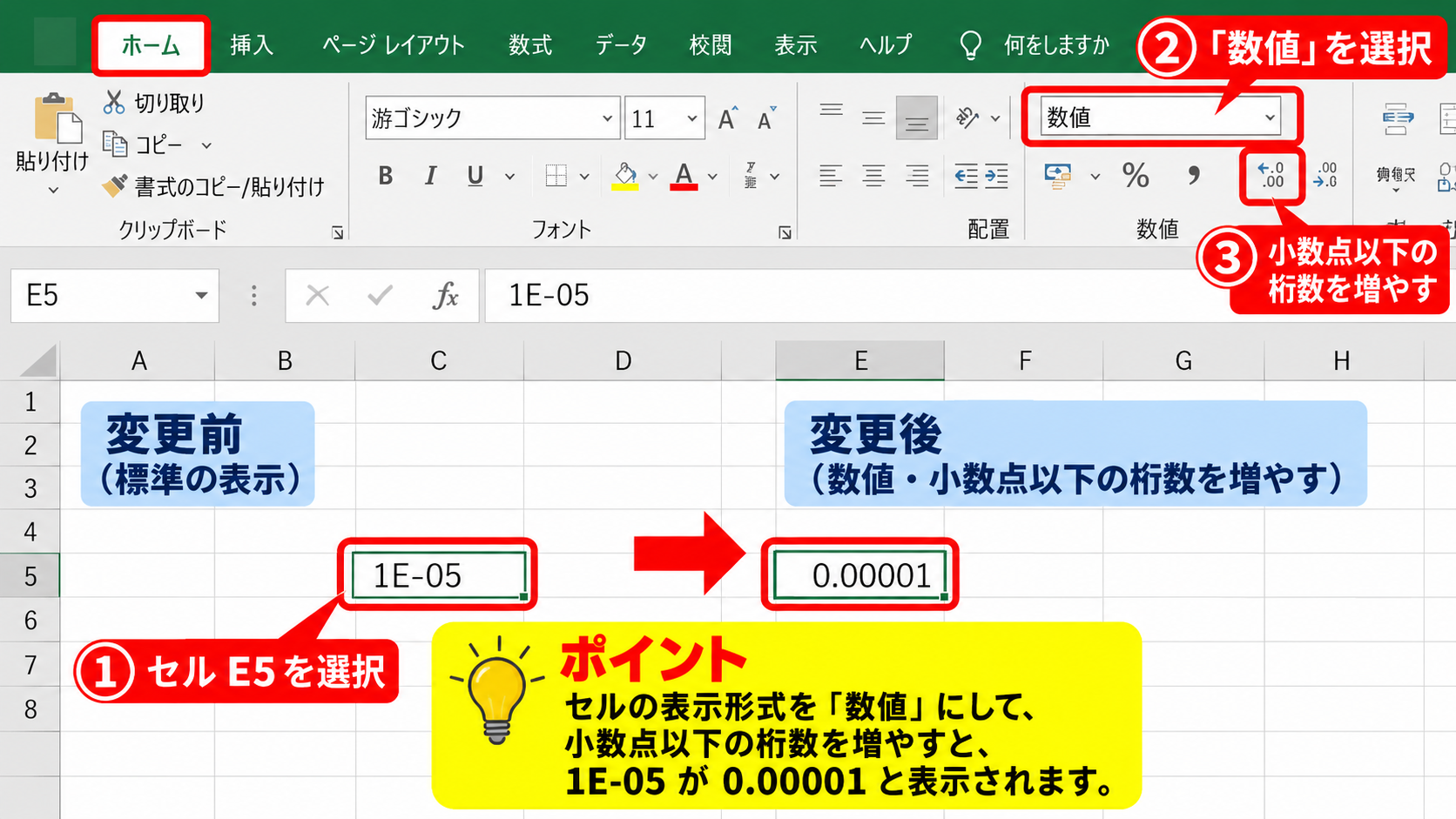
Task: Decrease indent
Action: (x=967, y=176)
